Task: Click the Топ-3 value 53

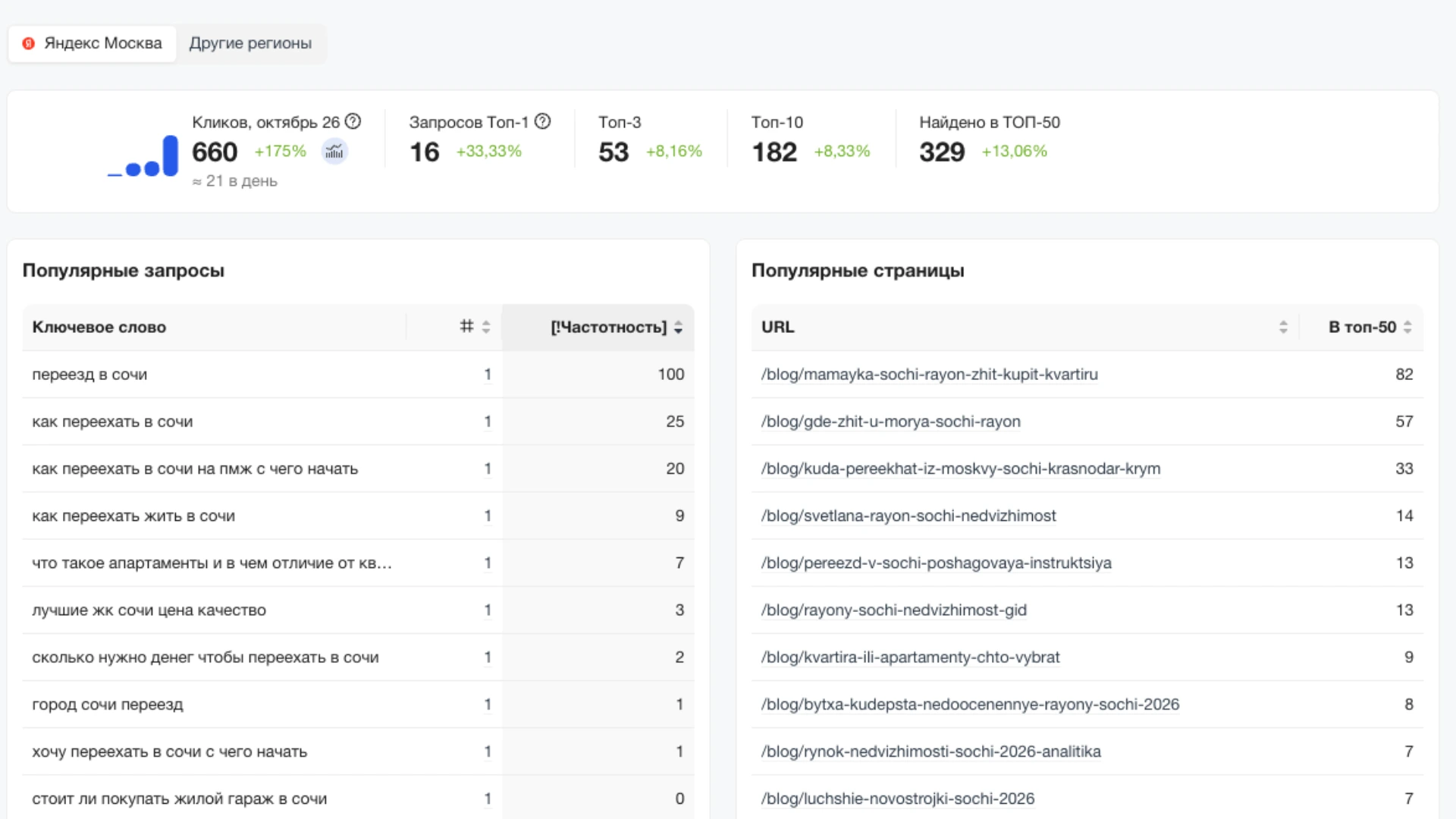Action: pyautogui.click(x=613, y=152)
